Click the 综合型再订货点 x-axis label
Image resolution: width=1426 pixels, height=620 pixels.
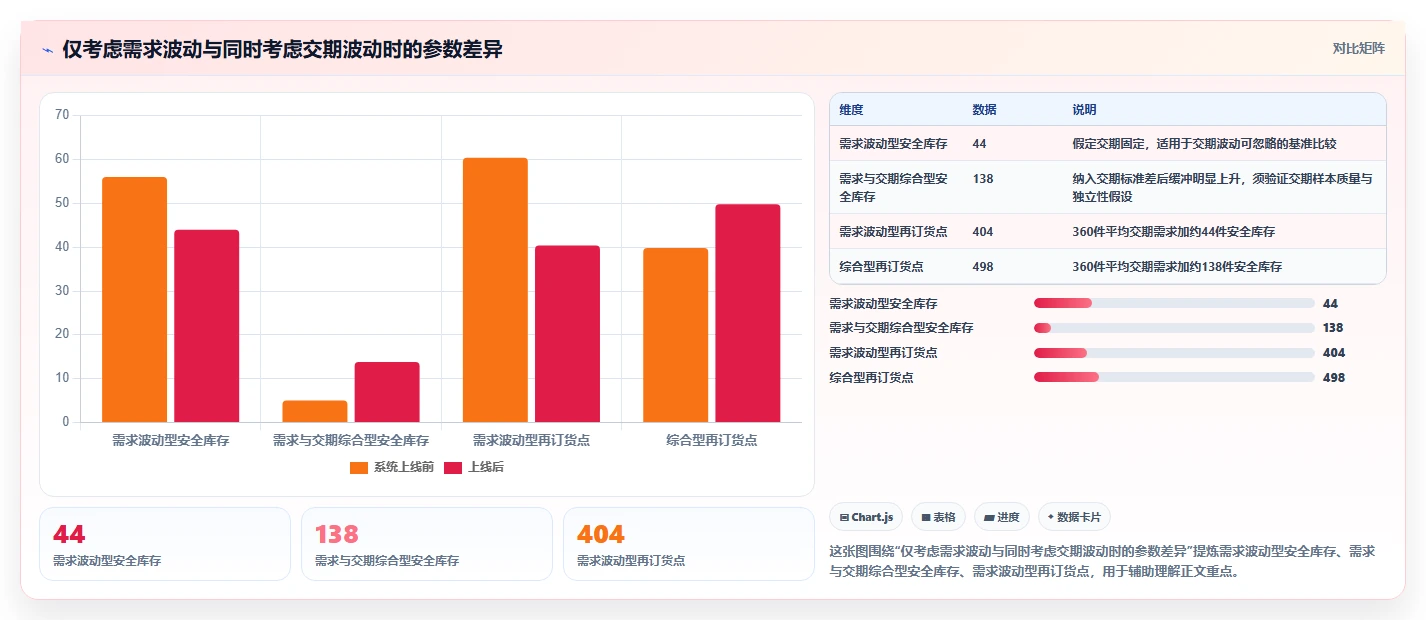(712, 440)
